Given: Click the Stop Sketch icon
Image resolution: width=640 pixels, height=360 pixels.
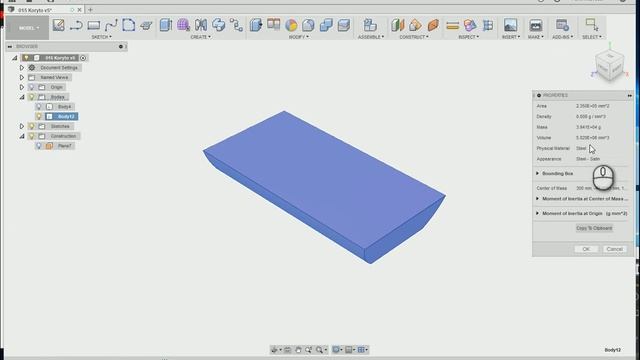Looking at the screenshot, I should coord(146,26).
